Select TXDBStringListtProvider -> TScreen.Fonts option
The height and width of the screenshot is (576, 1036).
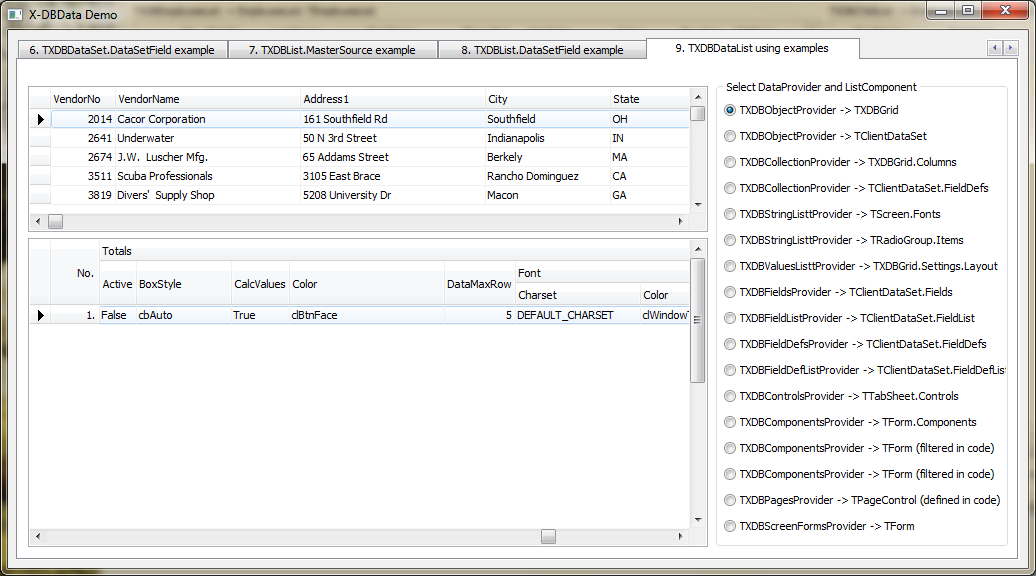pyautogui.click(x=730, y=214)
